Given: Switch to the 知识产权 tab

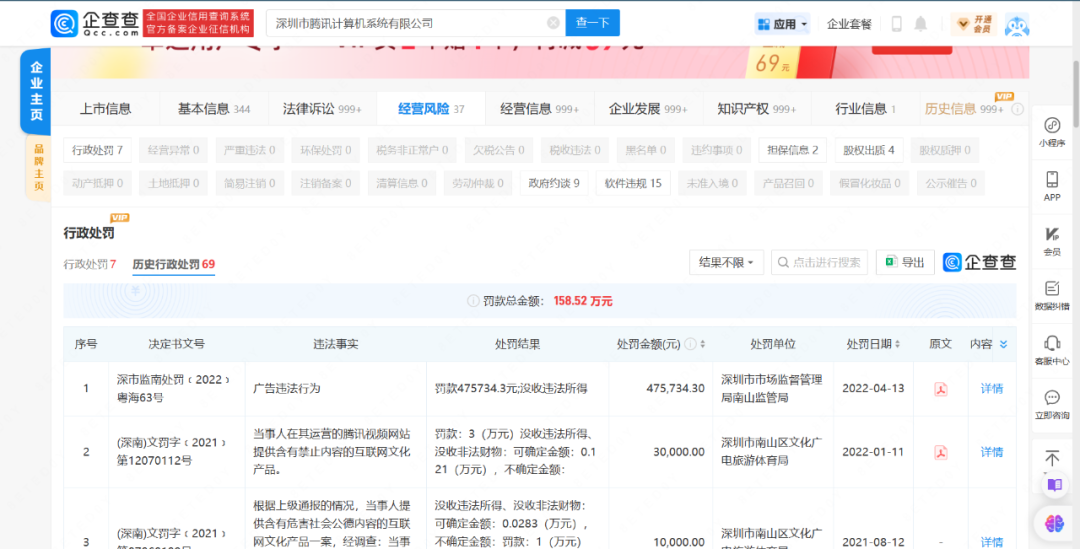Looking at the screenshot, I should coord(756,109).
